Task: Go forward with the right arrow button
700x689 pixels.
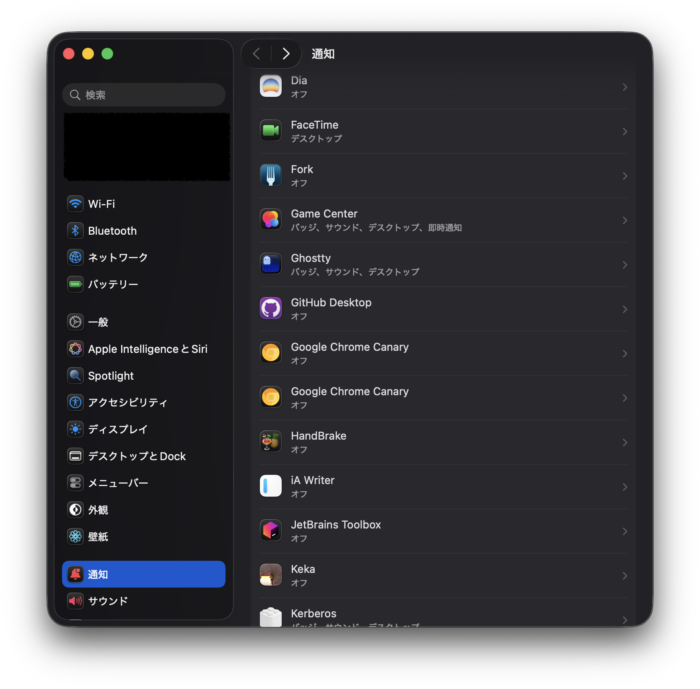Action: [x=286, y=54]
